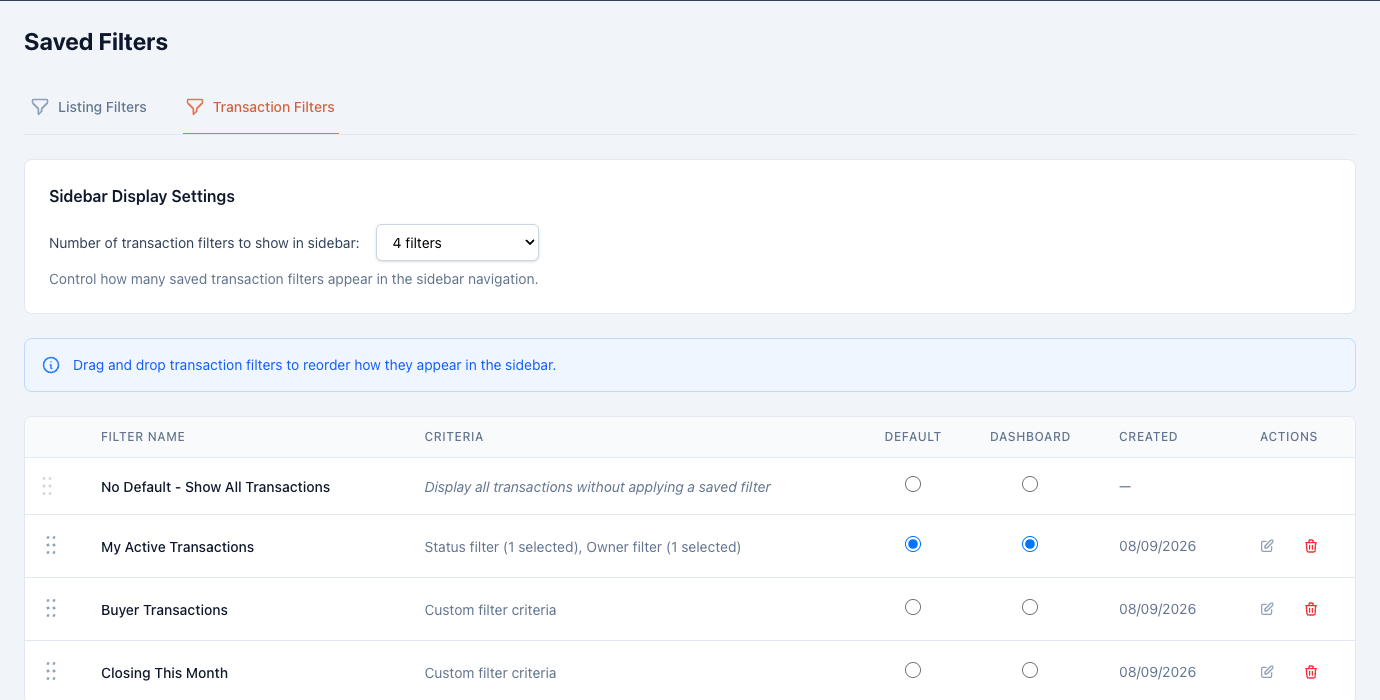
Task: Click the Filter Name column header
Action: (143, 437)
